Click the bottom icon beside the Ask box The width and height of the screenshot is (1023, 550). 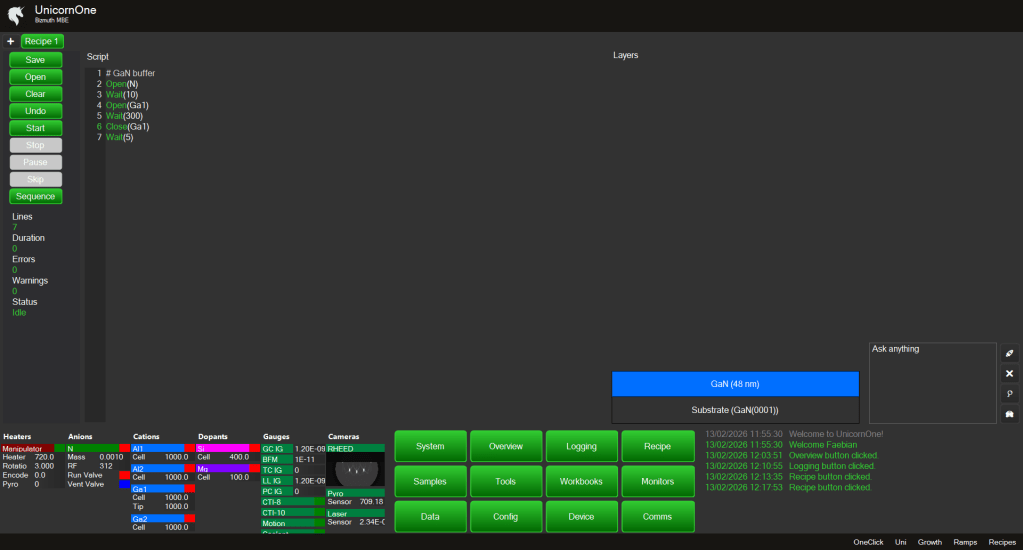click(1009, 414)
